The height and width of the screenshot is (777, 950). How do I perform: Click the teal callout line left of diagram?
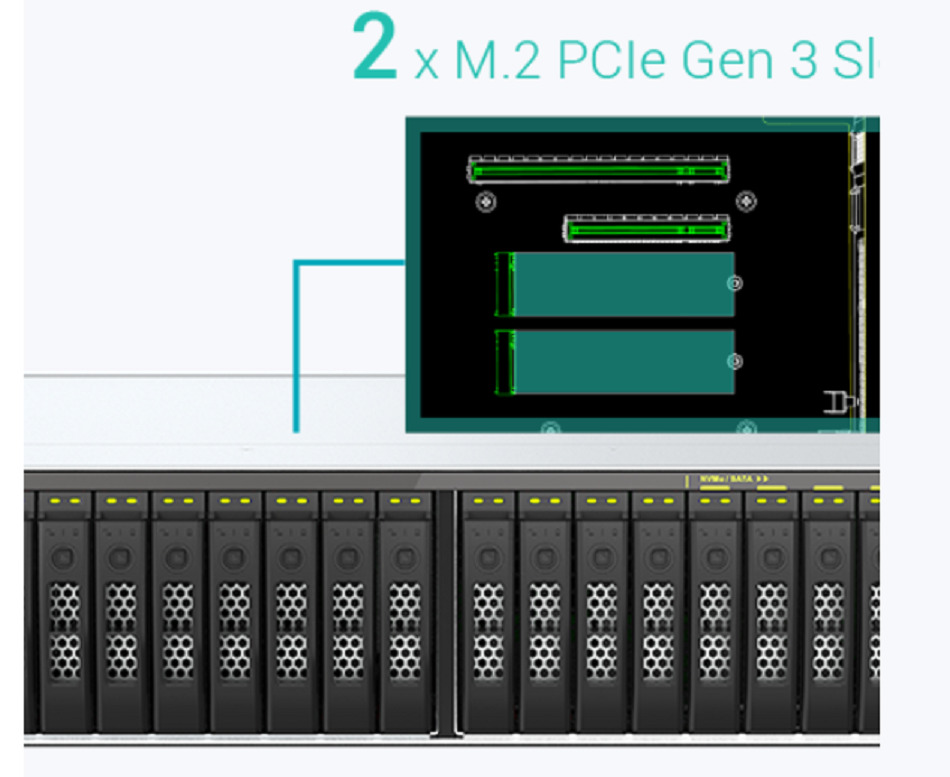[296, 340]
